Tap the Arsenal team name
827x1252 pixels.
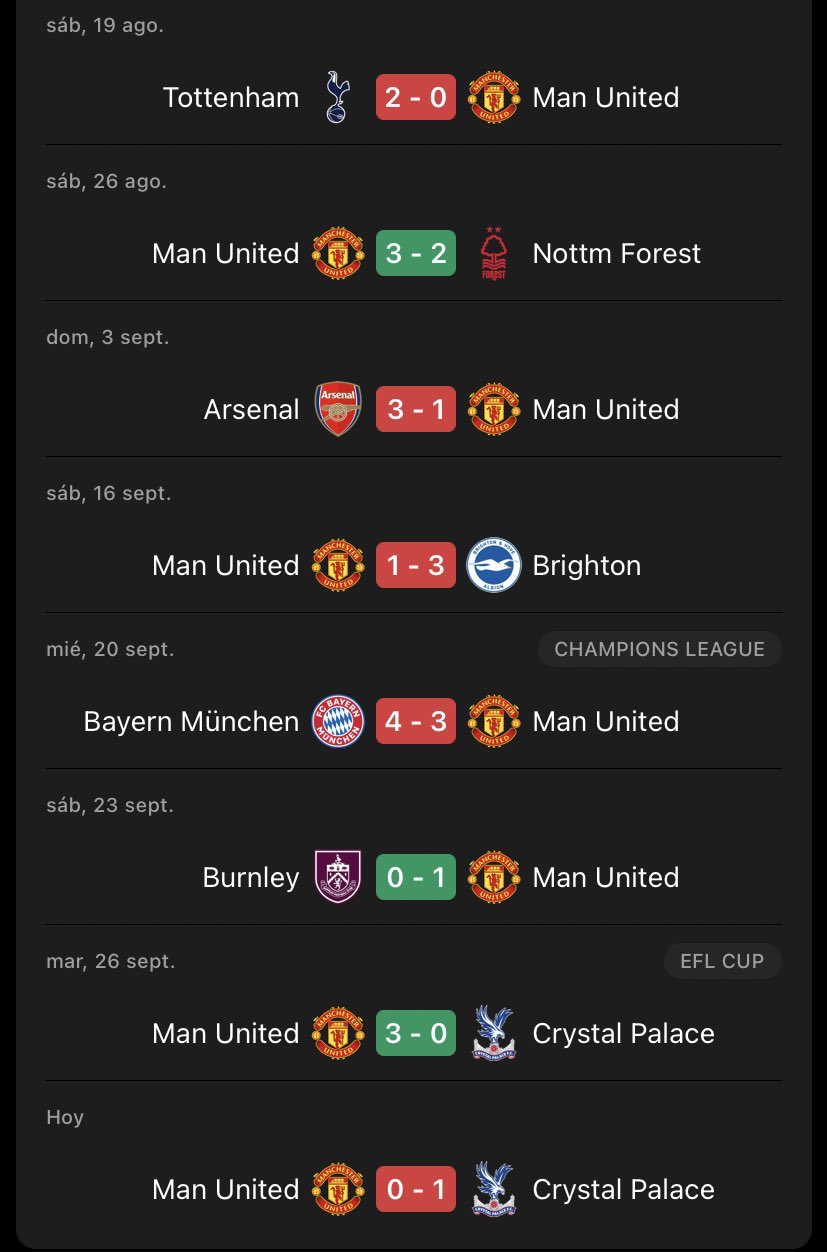(252, 410)
